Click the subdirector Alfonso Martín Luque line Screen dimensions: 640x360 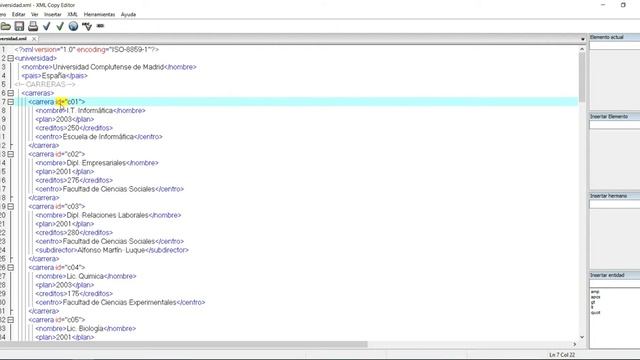pyautogui.click(x=112, y=250)
